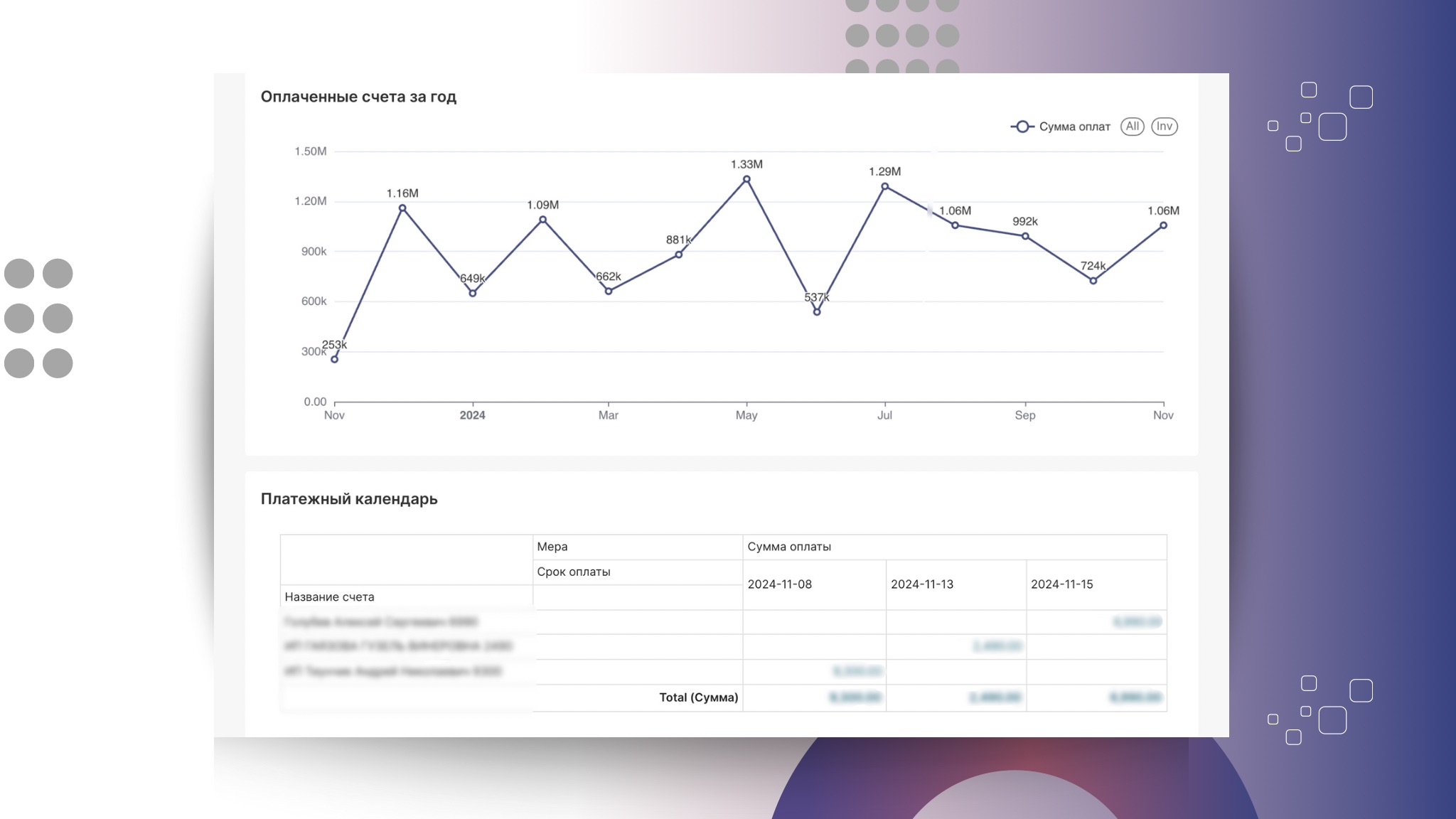1456x819 pixels.
Task: Select the 2024-11-13 date column header
Action: coord(922,584)
